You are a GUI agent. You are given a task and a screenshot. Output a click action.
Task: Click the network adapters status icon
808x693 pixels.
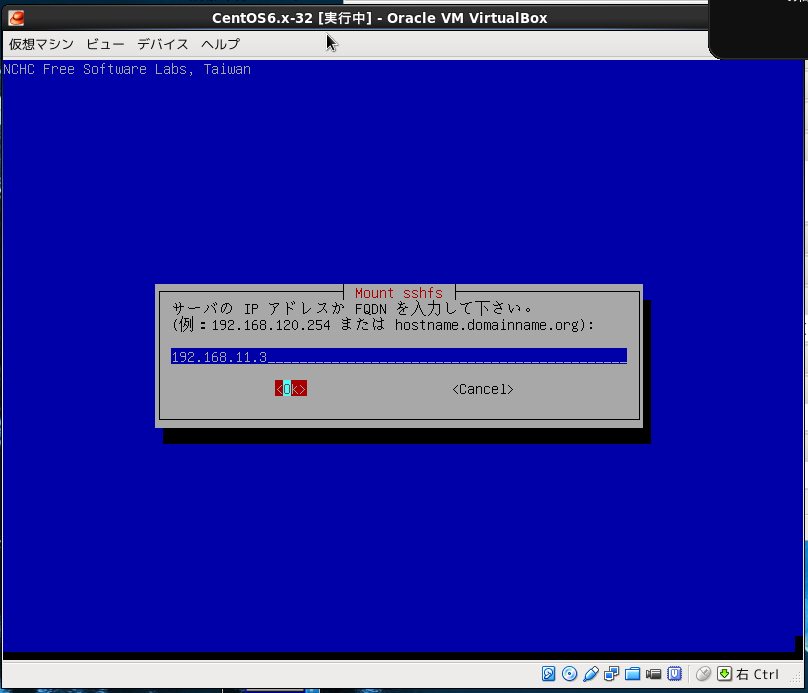point(612,674)
